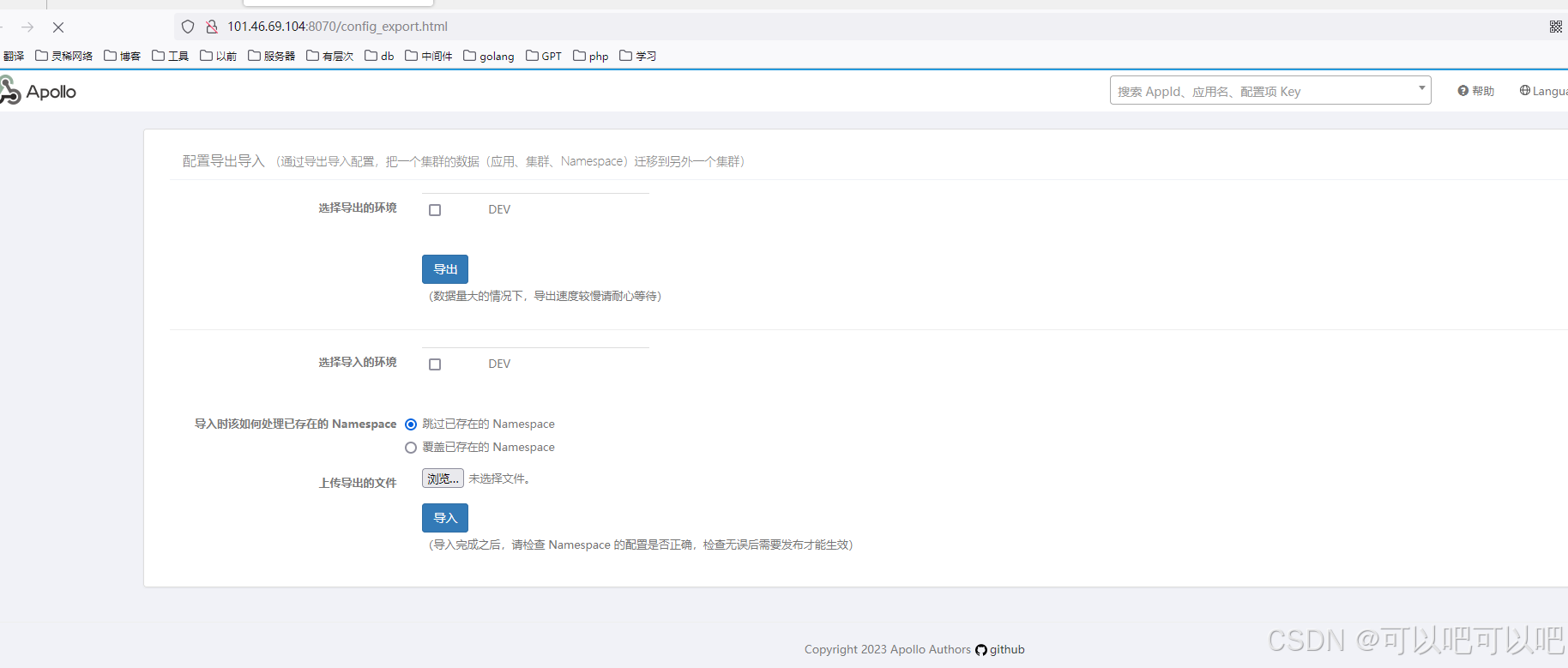
Task: Click the 选择导出的环境 label
Action: coord(358,208)
